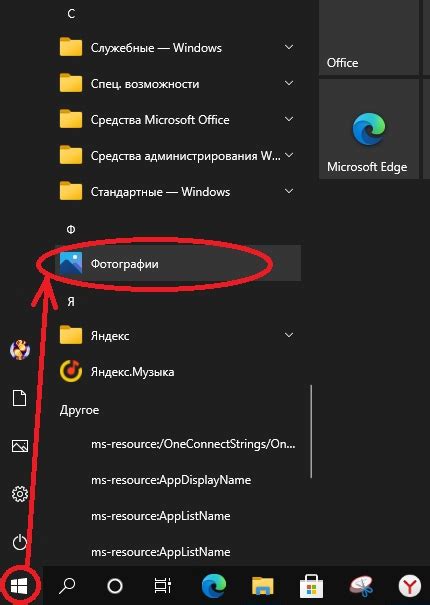Open Microsoft Store taskbar icon
Viewport: 430px width, 605px height.
tap(311, 586)
